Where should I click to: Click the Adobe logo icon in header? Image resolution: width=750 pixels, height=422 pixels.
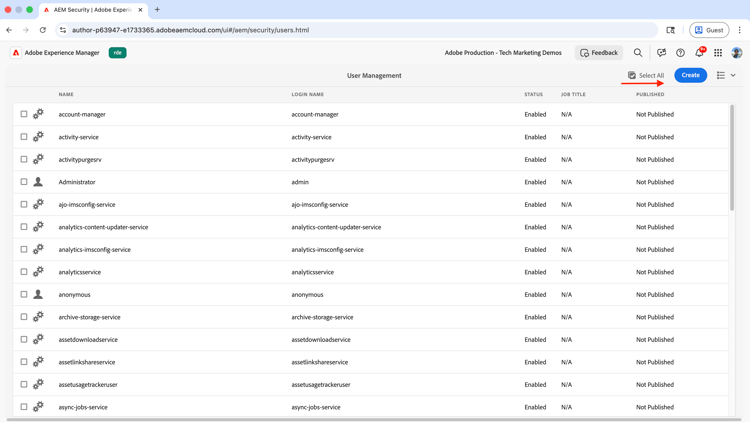[16, 53]
